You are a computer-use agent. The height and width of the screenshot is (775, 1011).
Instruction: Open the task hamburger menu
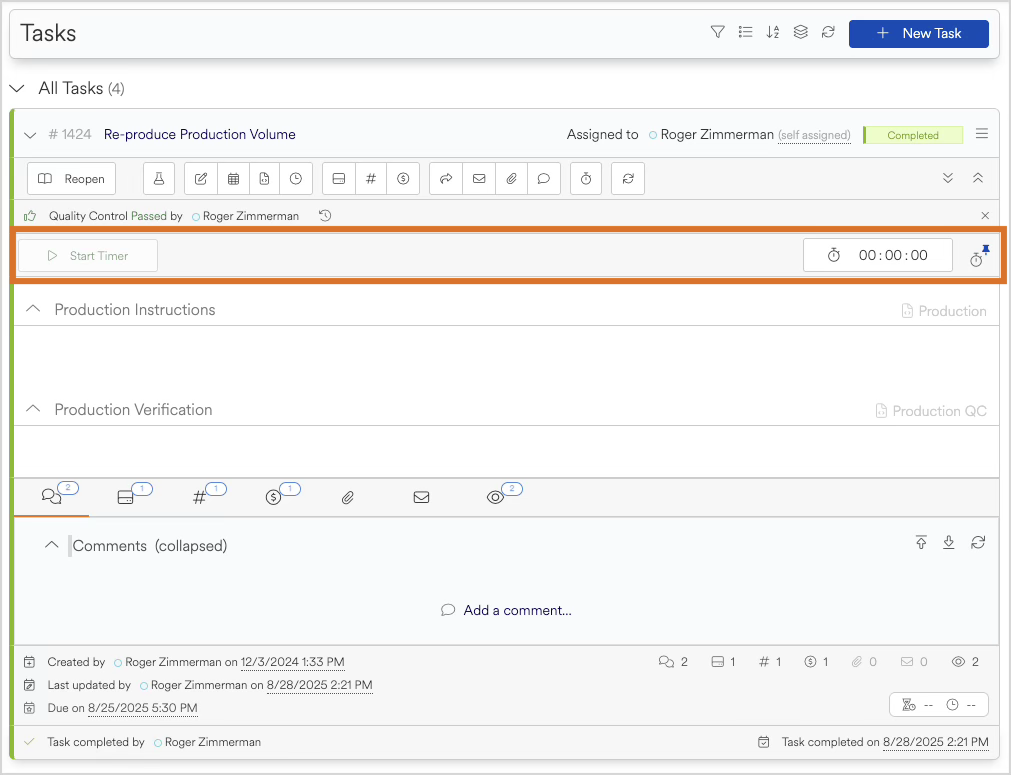tap(981, 133)
